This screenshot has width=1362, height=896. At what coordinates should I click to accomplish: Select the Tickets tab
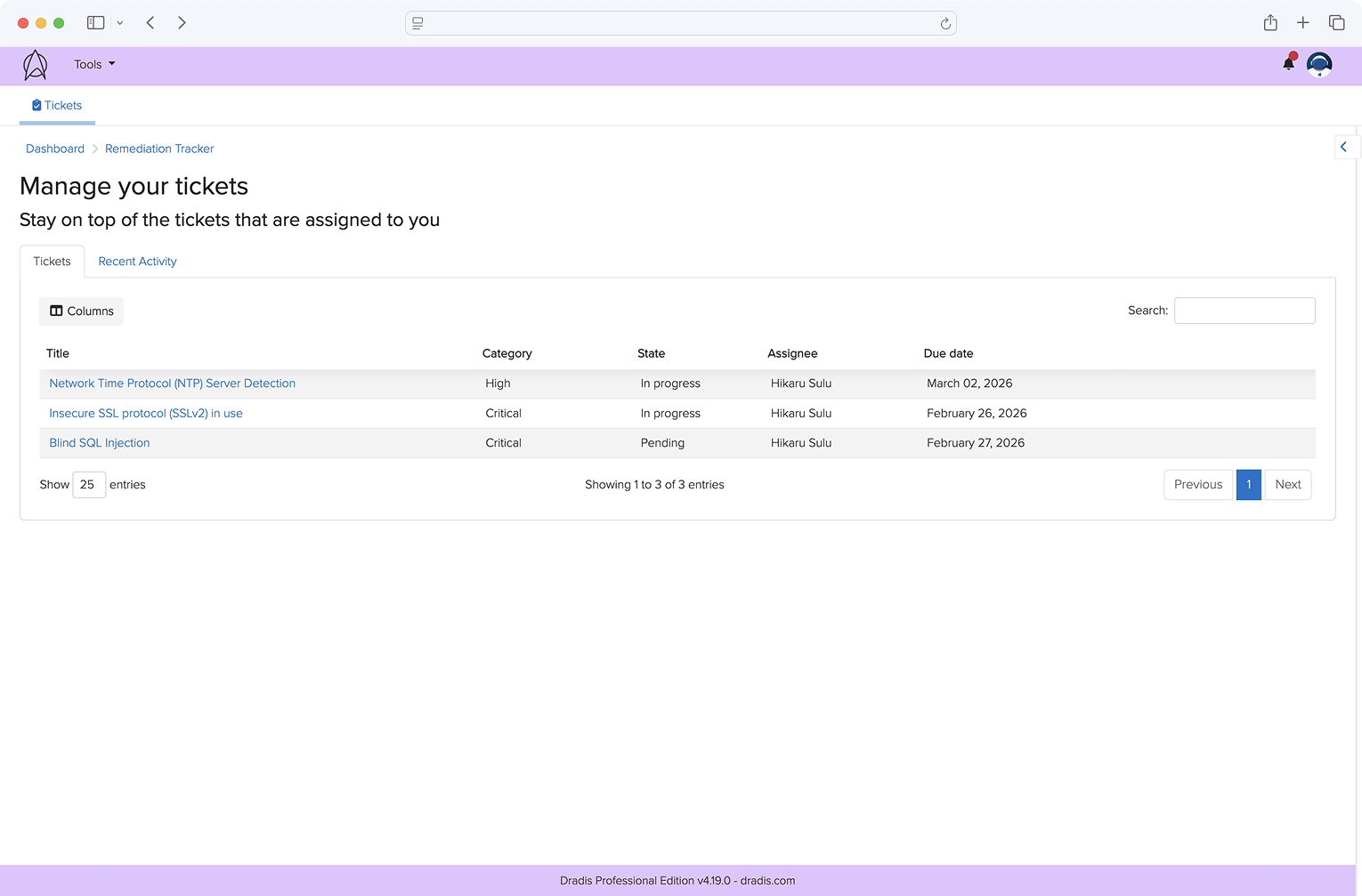click(52, 261)
